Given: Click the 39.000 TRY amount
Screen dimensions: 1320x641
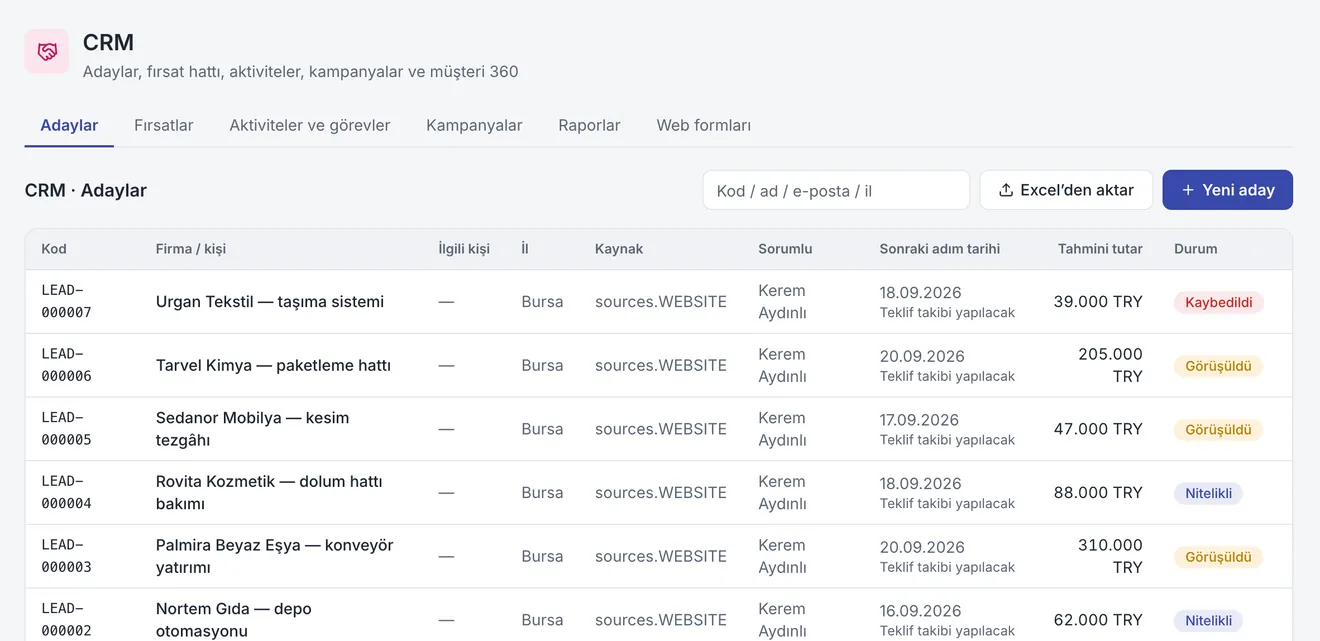Looking at the screenshot, I should point(1098,302).
